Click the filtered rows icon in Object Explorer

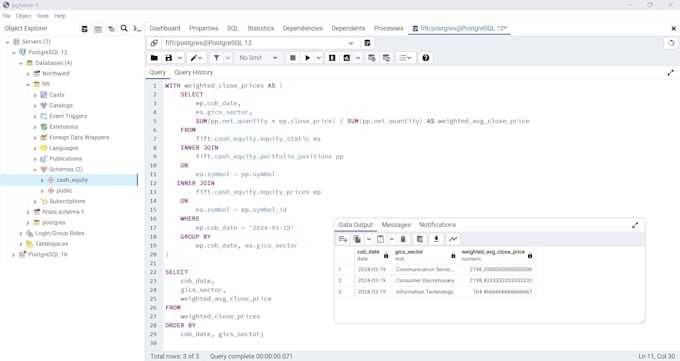(111, 29)
